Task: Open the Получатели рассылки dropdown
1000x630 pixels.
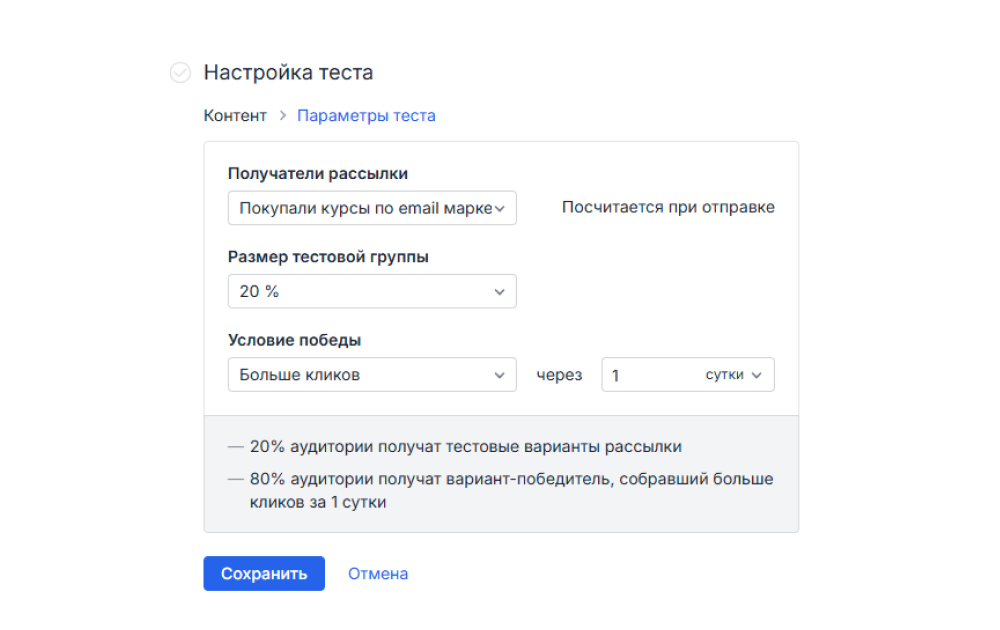Action: pyautogui.click(x=372, y=207)
